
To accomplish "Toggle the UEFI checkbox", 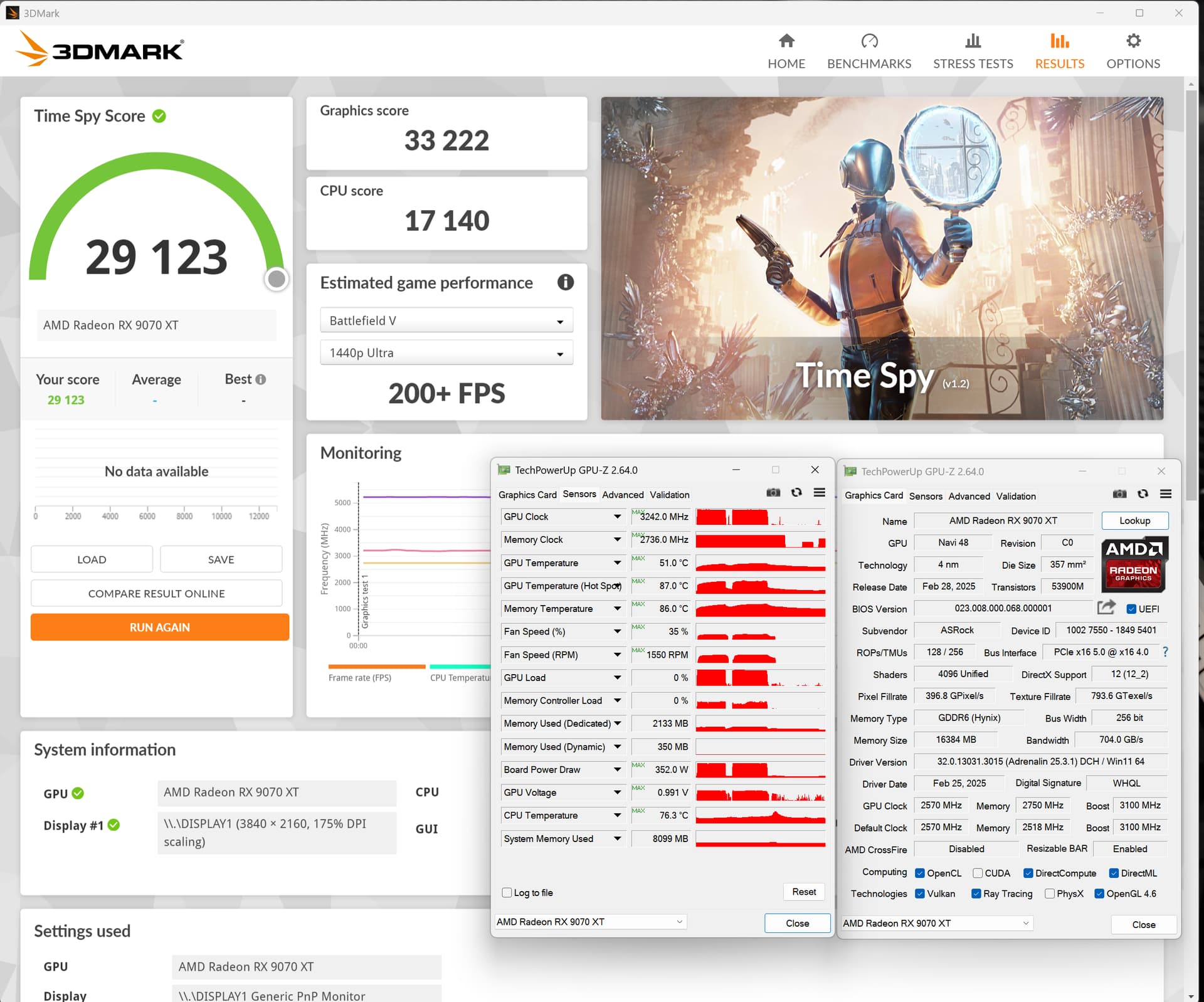I will [1131, 609].
